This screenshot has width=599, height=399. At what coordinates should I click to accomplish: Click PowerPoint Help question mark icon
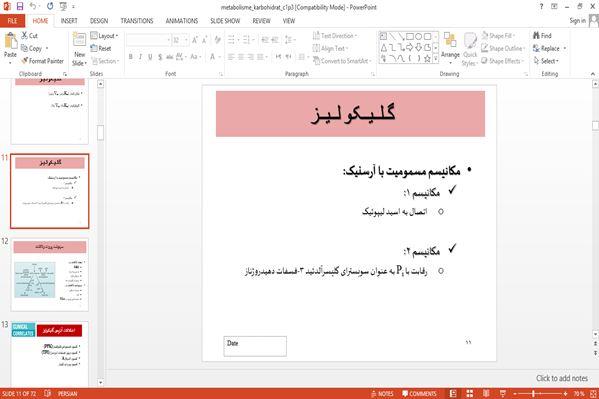coord(541,6)
